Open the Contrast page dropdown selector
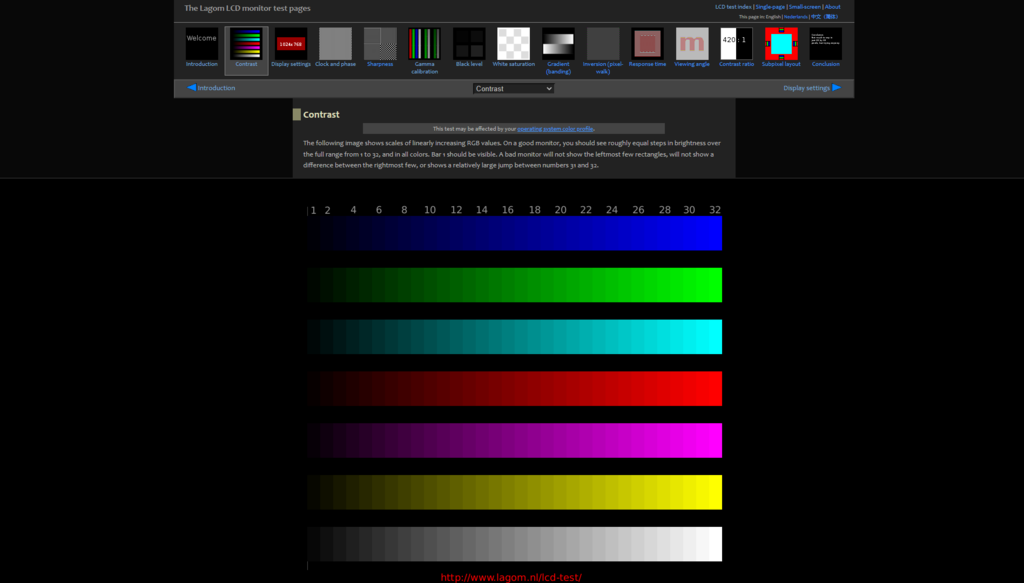 (x=513, y=88)
